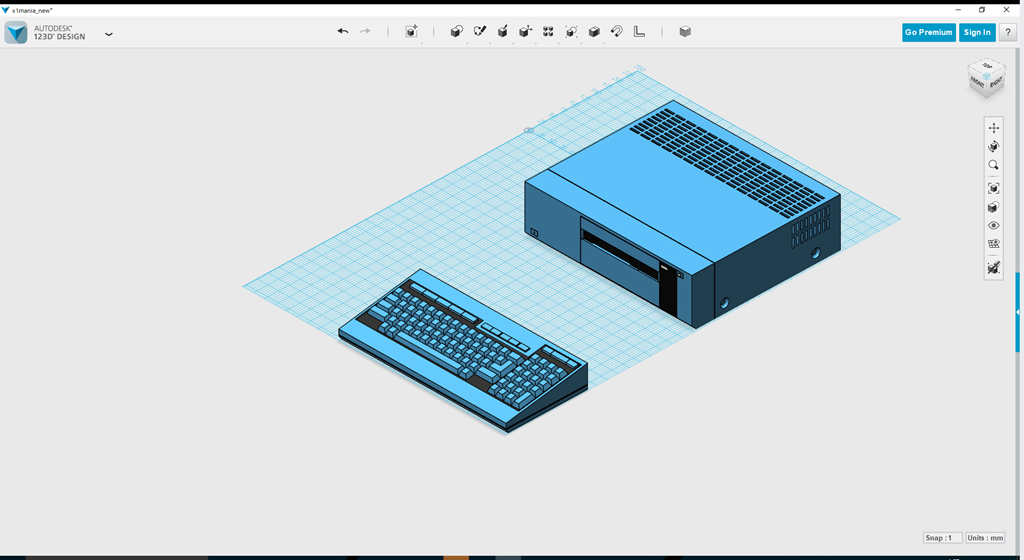Click the Go Premium button
Viewport: 1024px width, 560px height.
click(928, 32)
